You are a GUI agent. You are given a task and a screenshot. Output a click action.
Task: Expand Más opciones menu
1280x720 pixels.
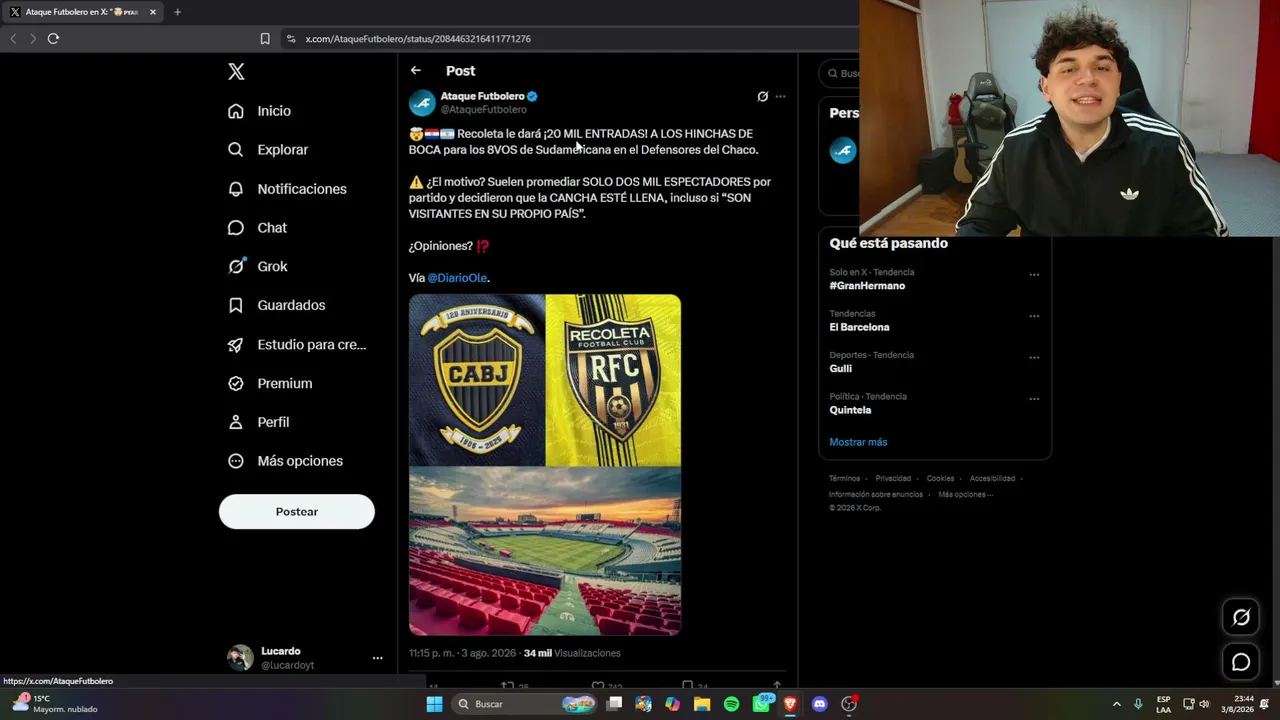tap(285, 461)
